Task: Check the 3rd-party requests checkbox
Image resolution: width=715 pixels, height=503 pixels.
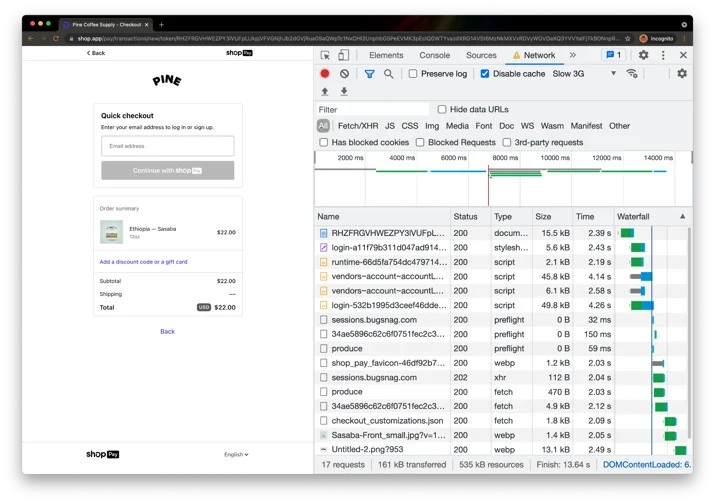Action: [x=507, y=142]
